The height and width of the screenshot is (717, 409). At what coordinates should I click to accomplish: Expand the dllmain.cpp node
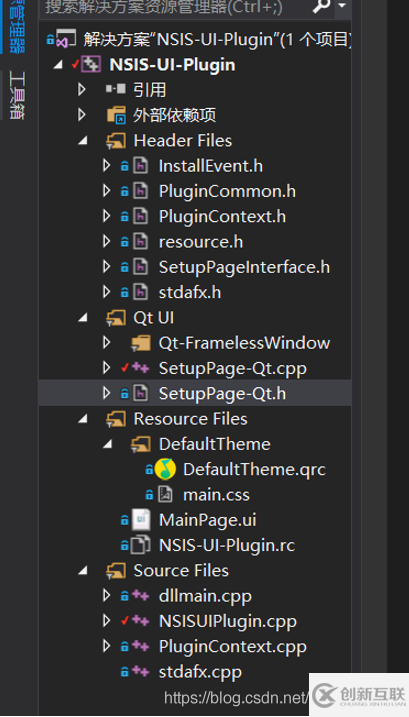[107, 595]
